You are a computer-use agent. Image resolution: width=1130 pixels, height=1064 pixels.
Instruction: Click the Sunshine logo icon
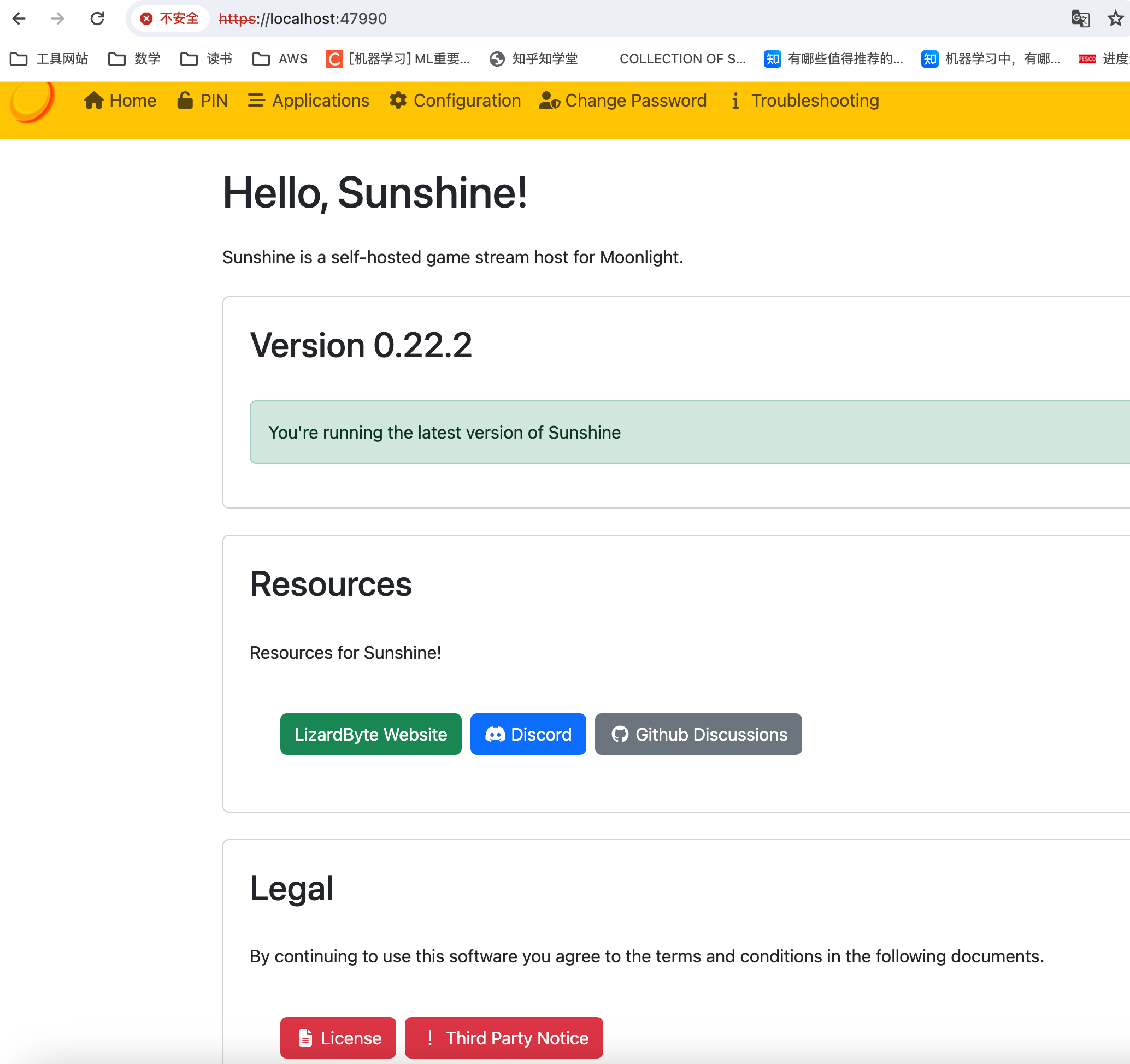[x=32, y=102]
